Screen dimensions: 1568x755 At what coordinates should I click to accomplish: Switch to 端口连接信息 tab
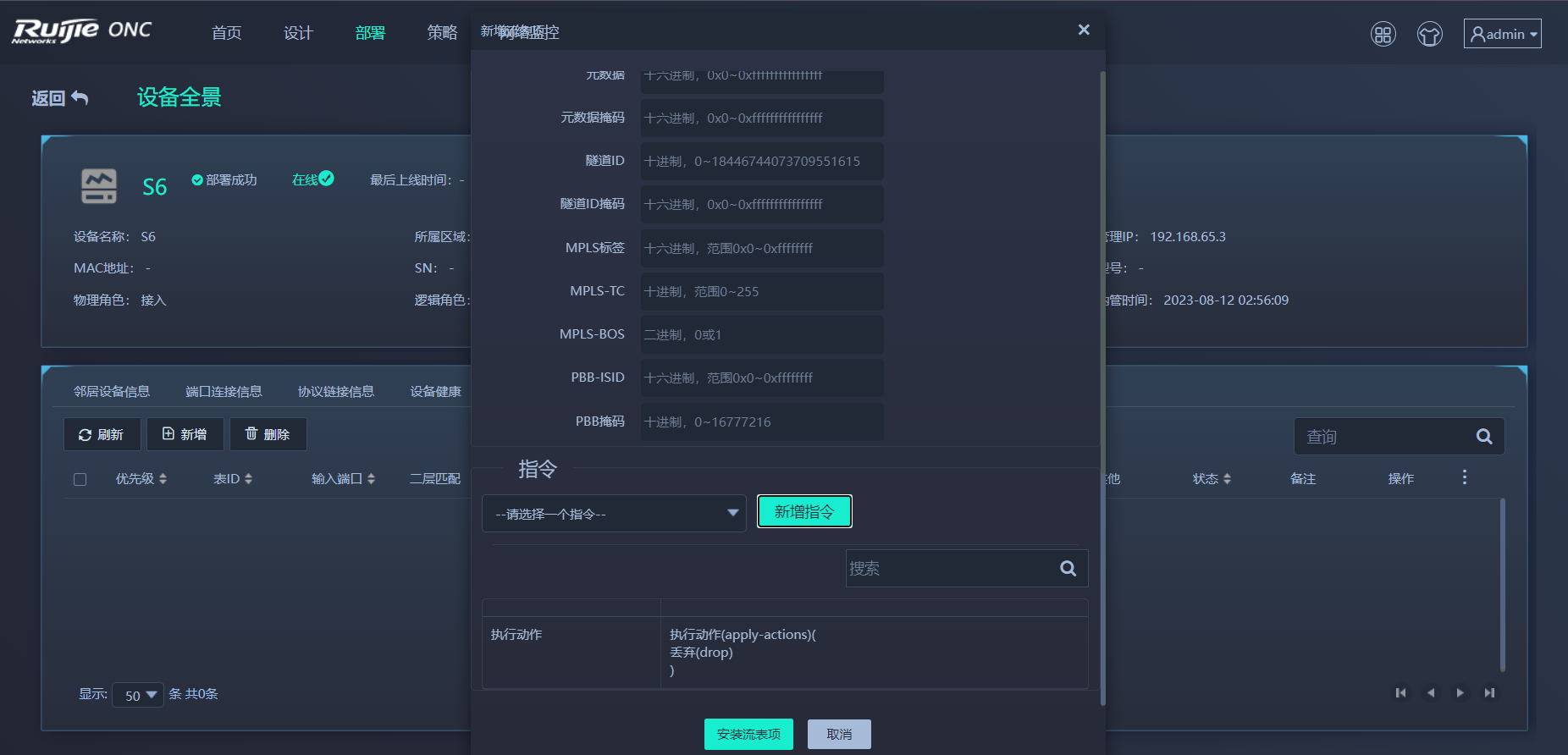[224, 391]
